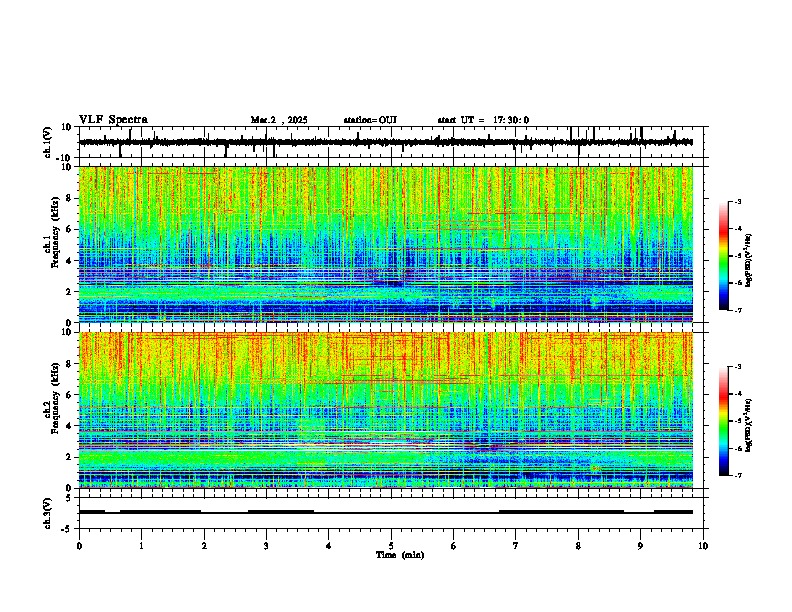Click the 'station=OUJ' label
Image resolution: width=792 pixels, height=612 pixels.
[x=370, y=120]
